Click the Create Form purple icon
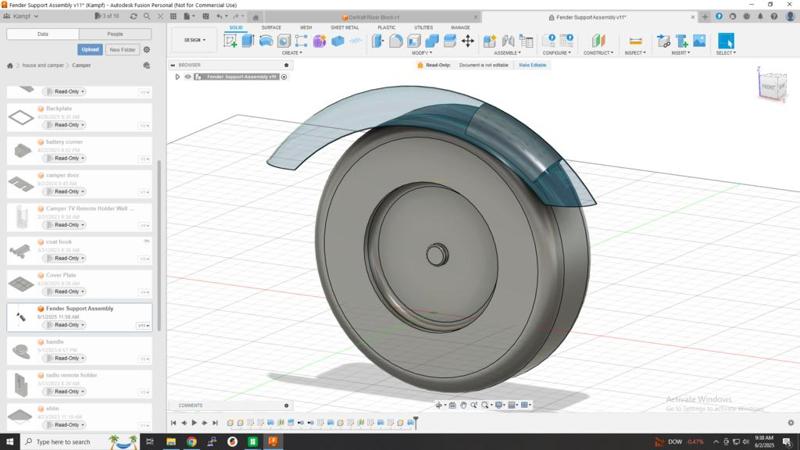The height and width of the screenshot is (450, 800). point(319,41)
